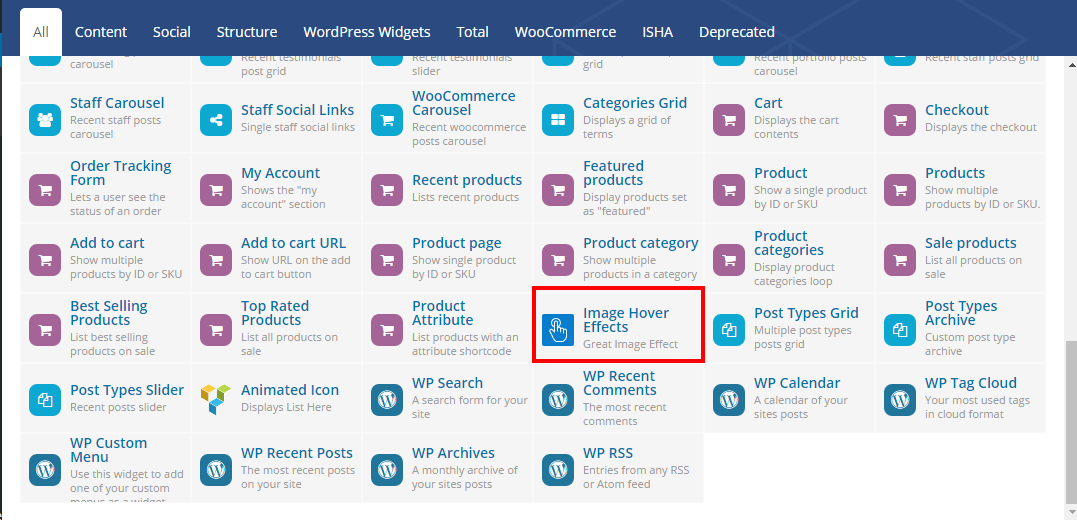The height and width of the screenshot is (520, 1077).
Task: Click the My Account element icon
Action: (x=216, y=190)
